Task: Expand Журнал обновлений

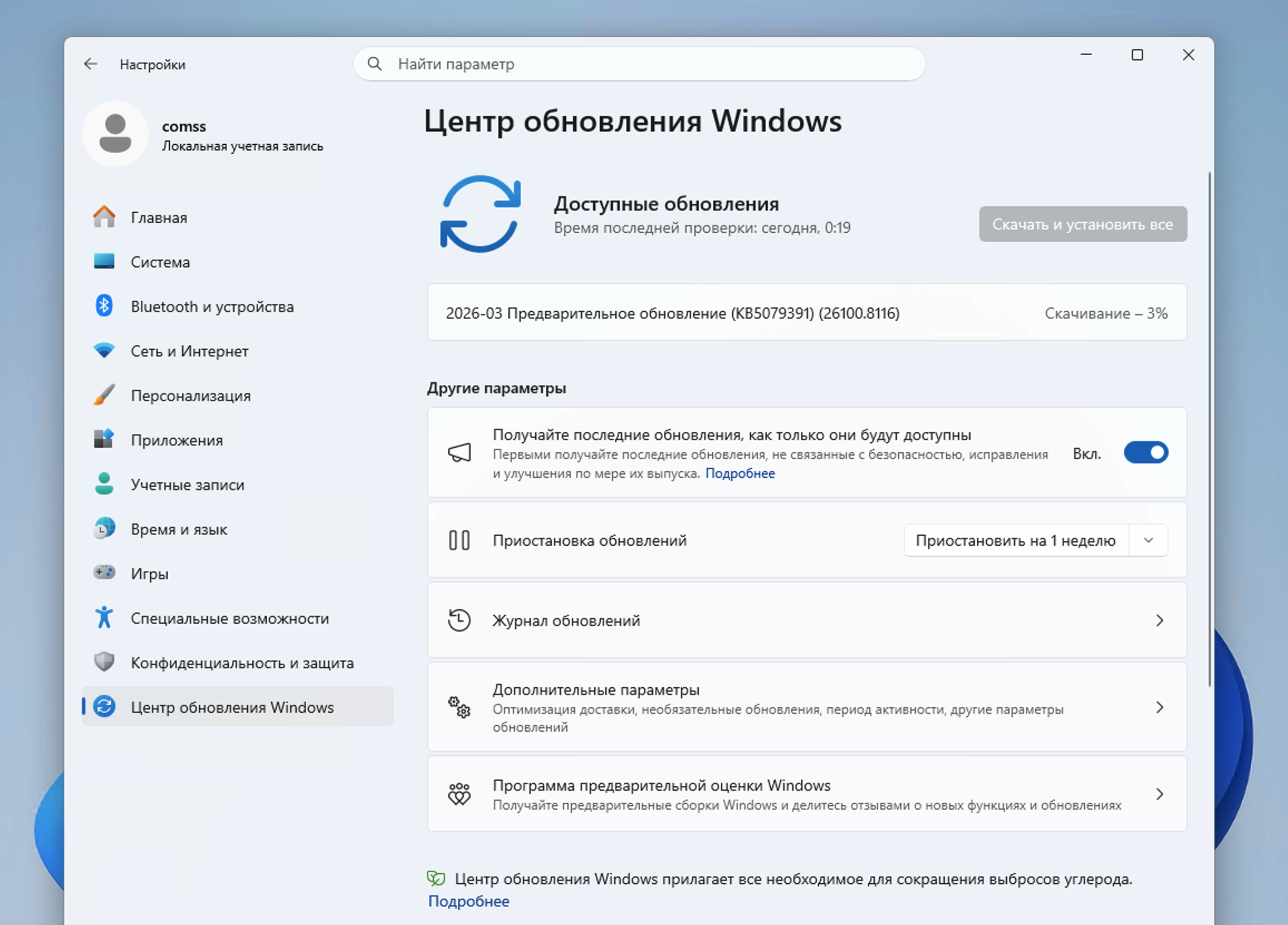Action: pyautogui.click(x=806, y=620)
